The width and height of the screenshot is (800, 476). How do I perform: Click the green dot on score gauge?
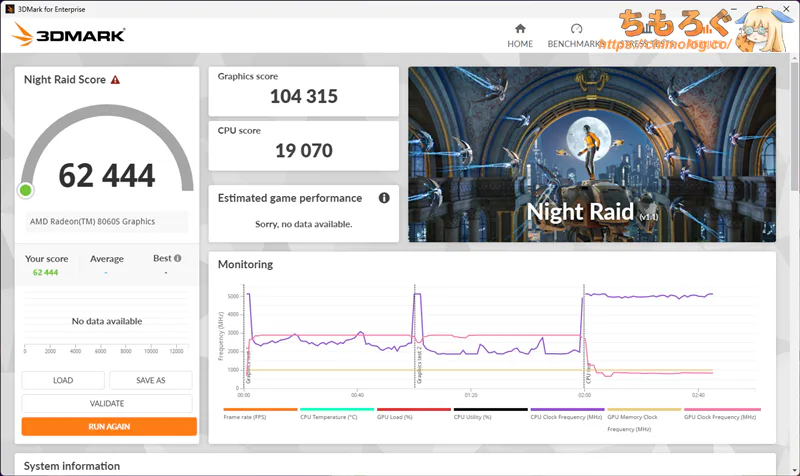(26, 190)
